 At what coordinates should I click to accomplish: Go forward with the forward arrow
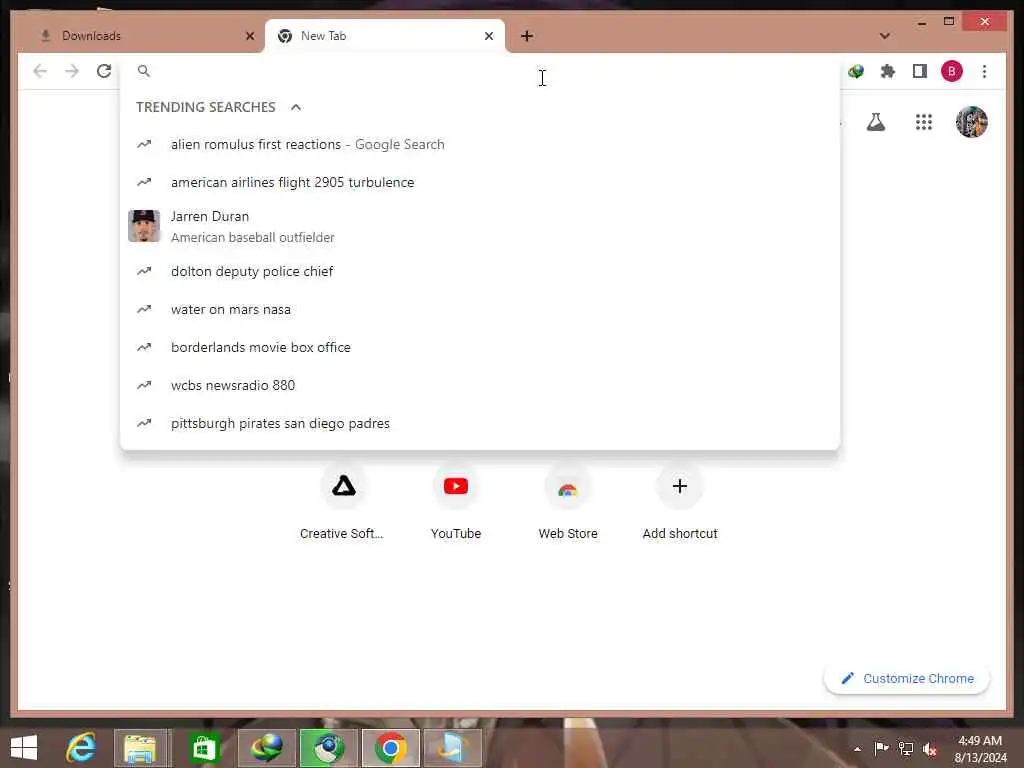tap(72, 71)
